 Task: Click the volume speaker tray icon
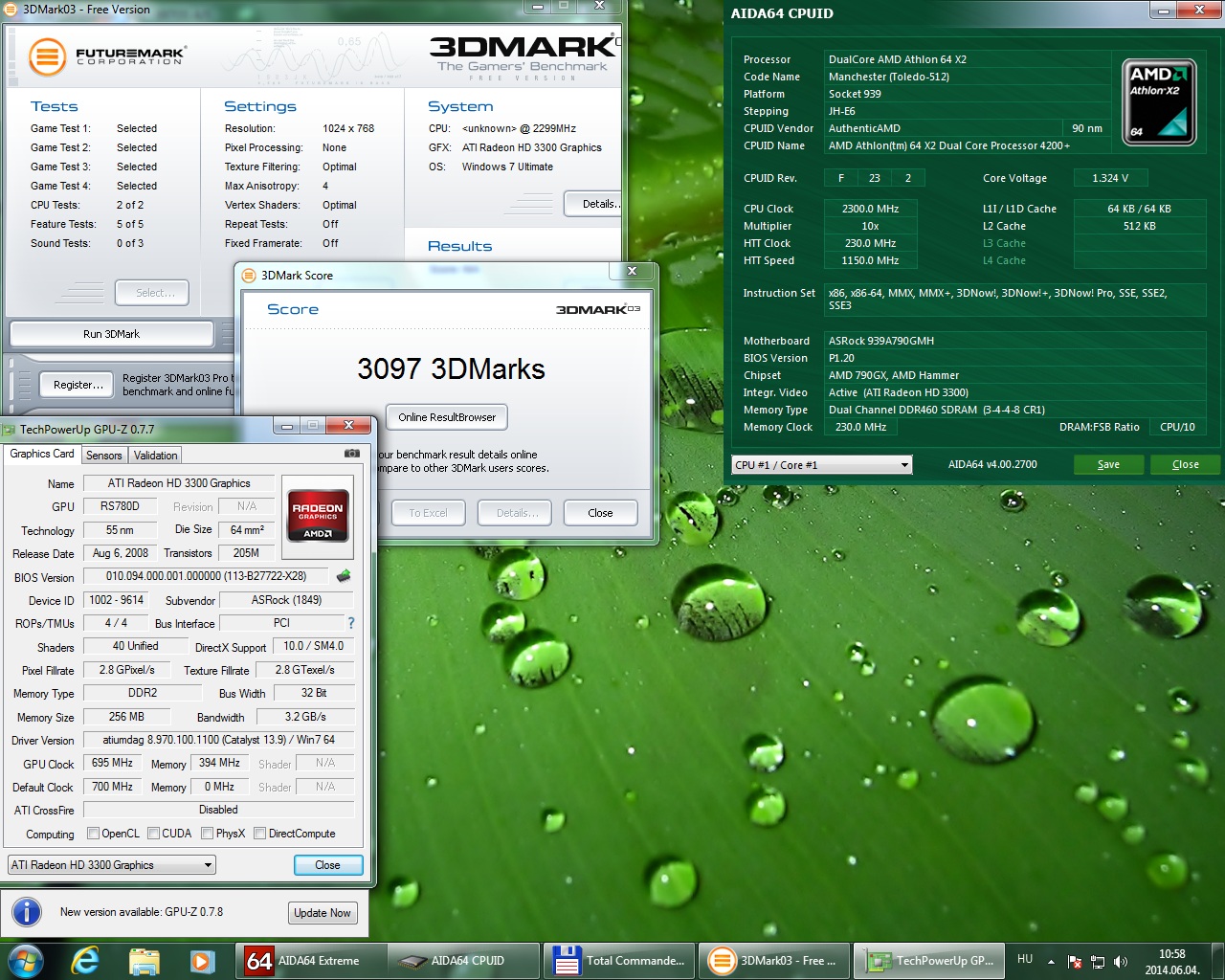tap(1121, 961)
